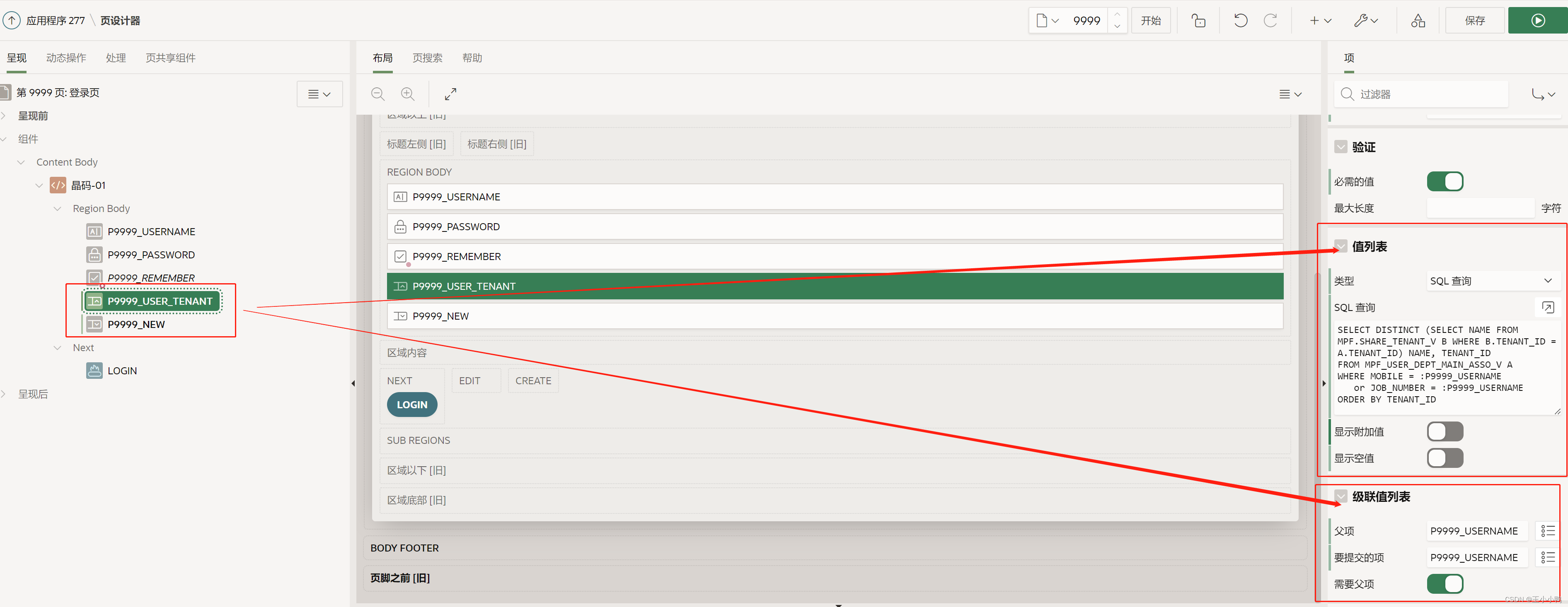Expand the layout to full screen
Screen dimensions: 1568x607
pyautogui.click(x=450, y=94)
